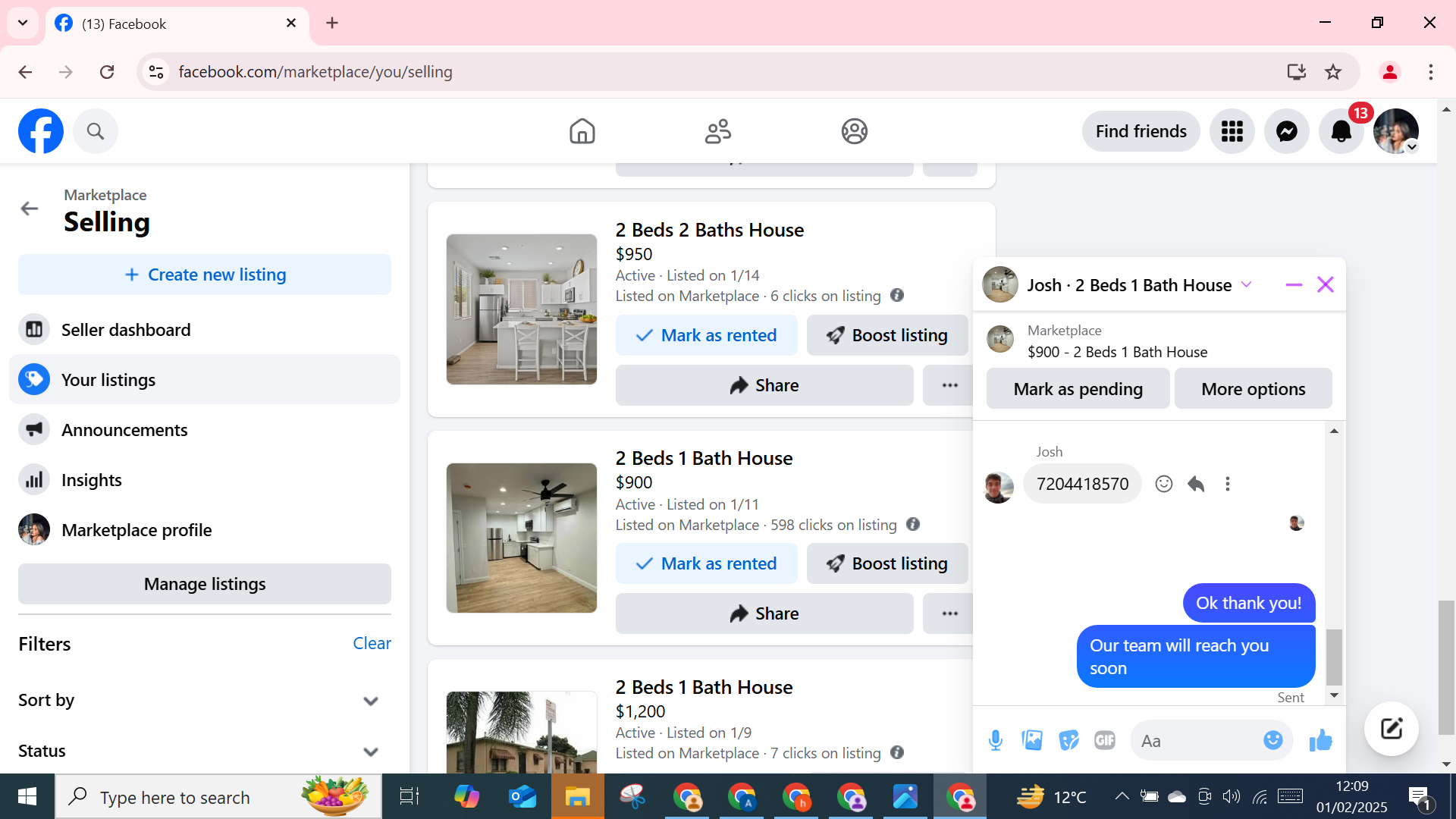Go to Seller dashboard

click(x=126, y=330)
